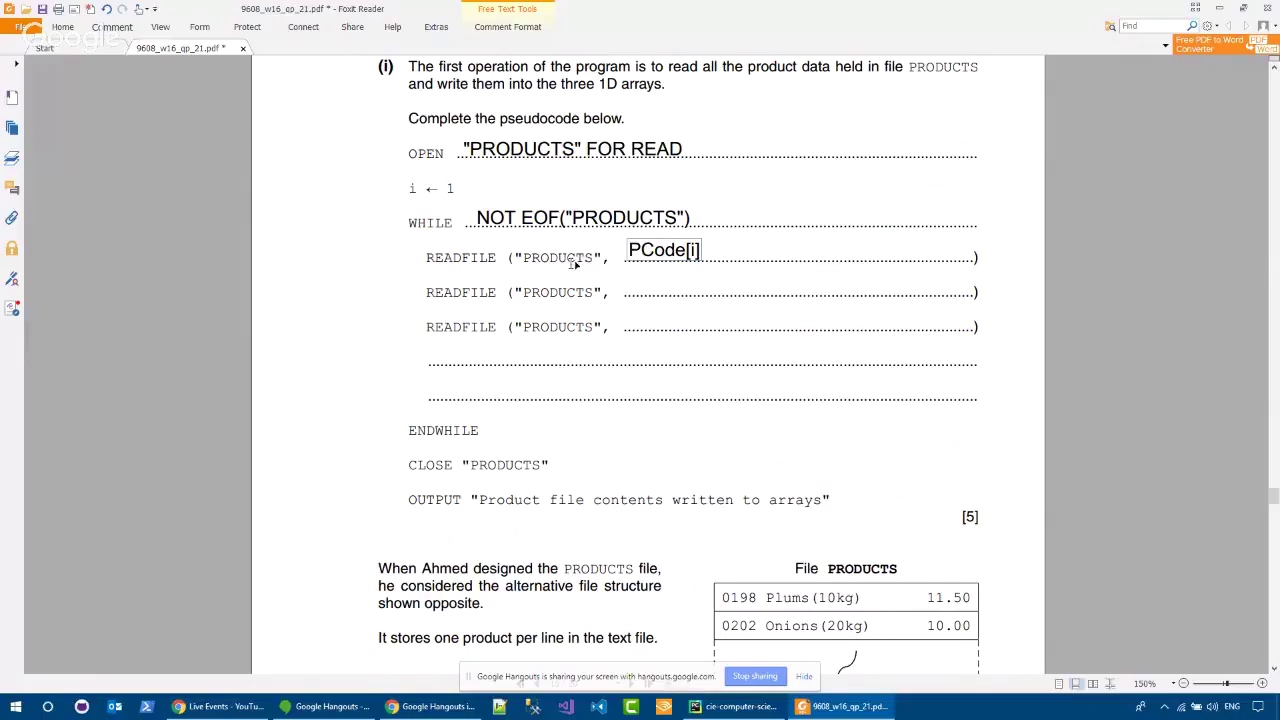Click the "PRODUCTS" FOR READ annotation
Viewport: 1280px width, 720px height.
572,149
